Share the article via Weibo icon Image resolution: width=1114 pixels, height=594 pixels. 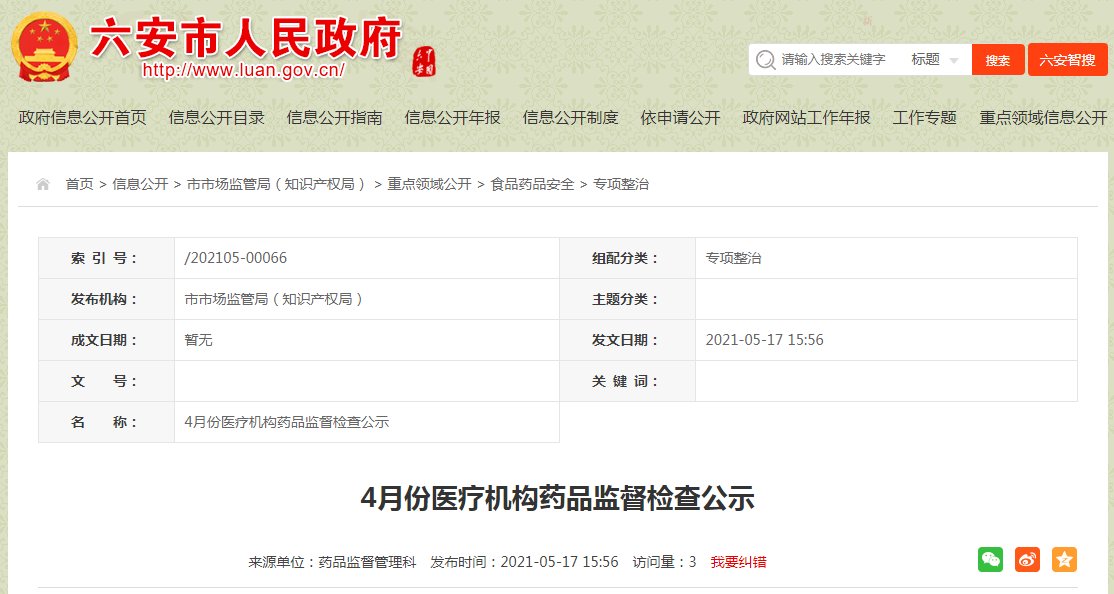[1027, 560]
